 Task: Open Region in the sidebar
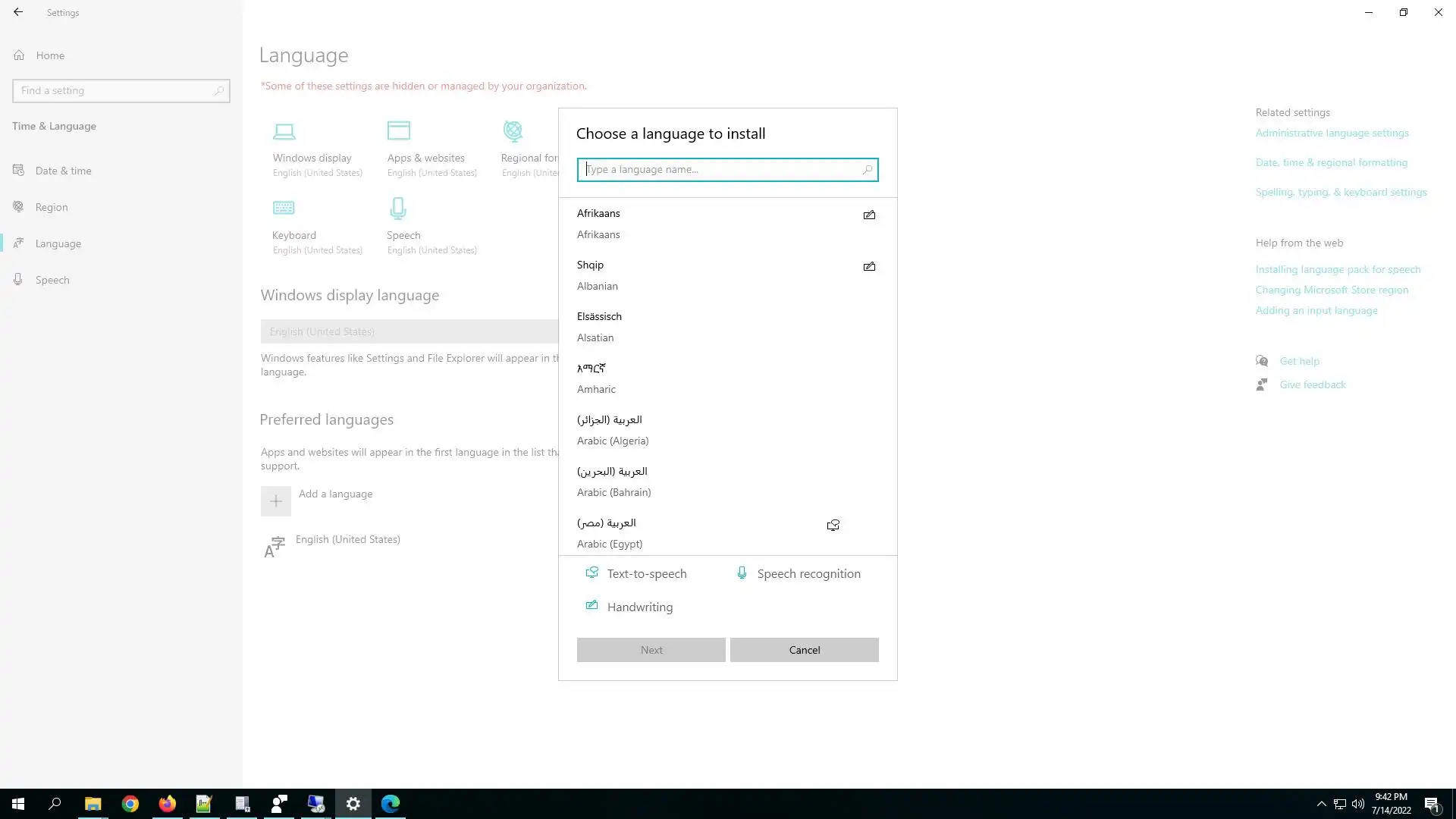[52, 207]
